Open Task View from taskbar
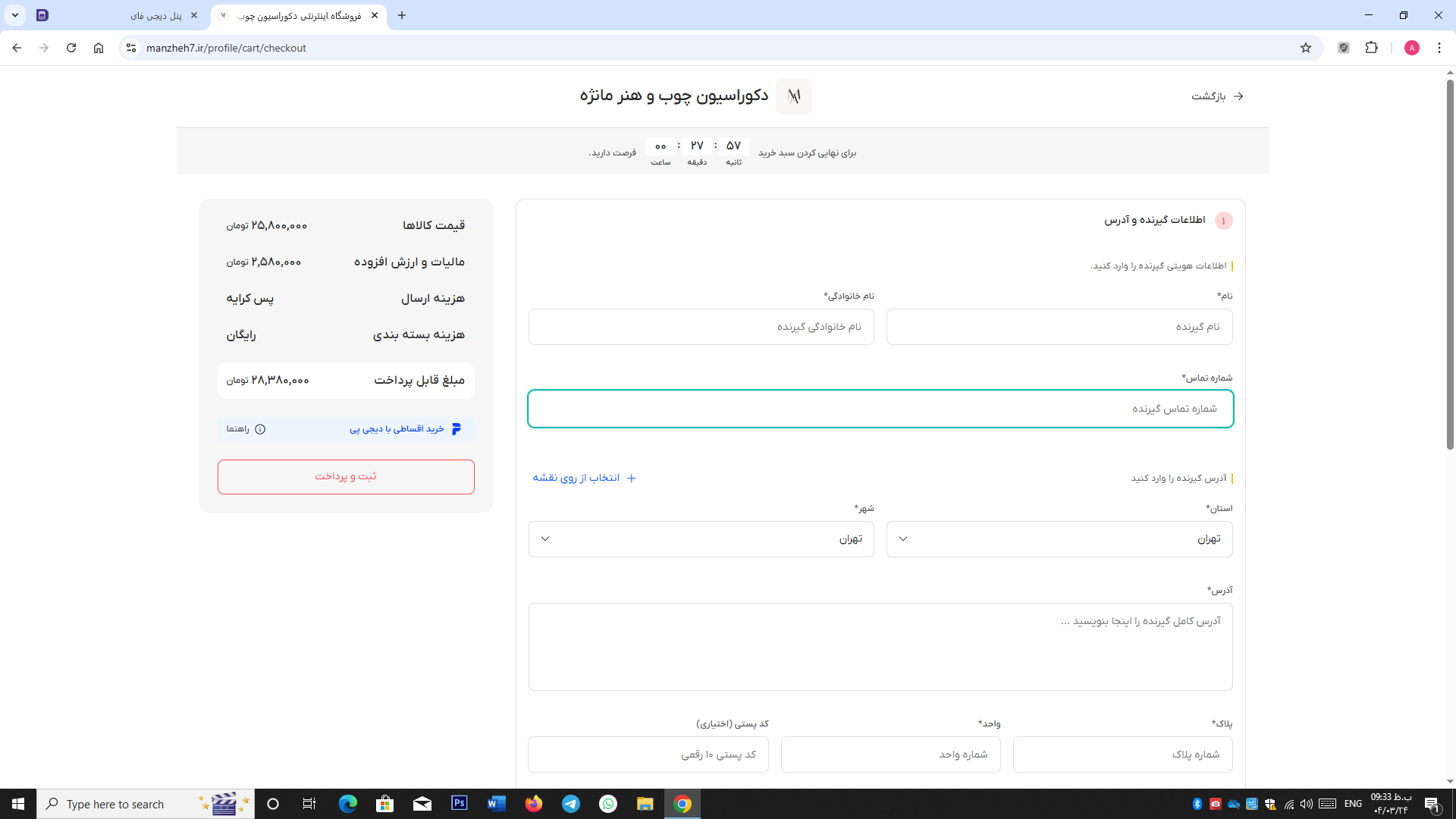 click(309, 804)
